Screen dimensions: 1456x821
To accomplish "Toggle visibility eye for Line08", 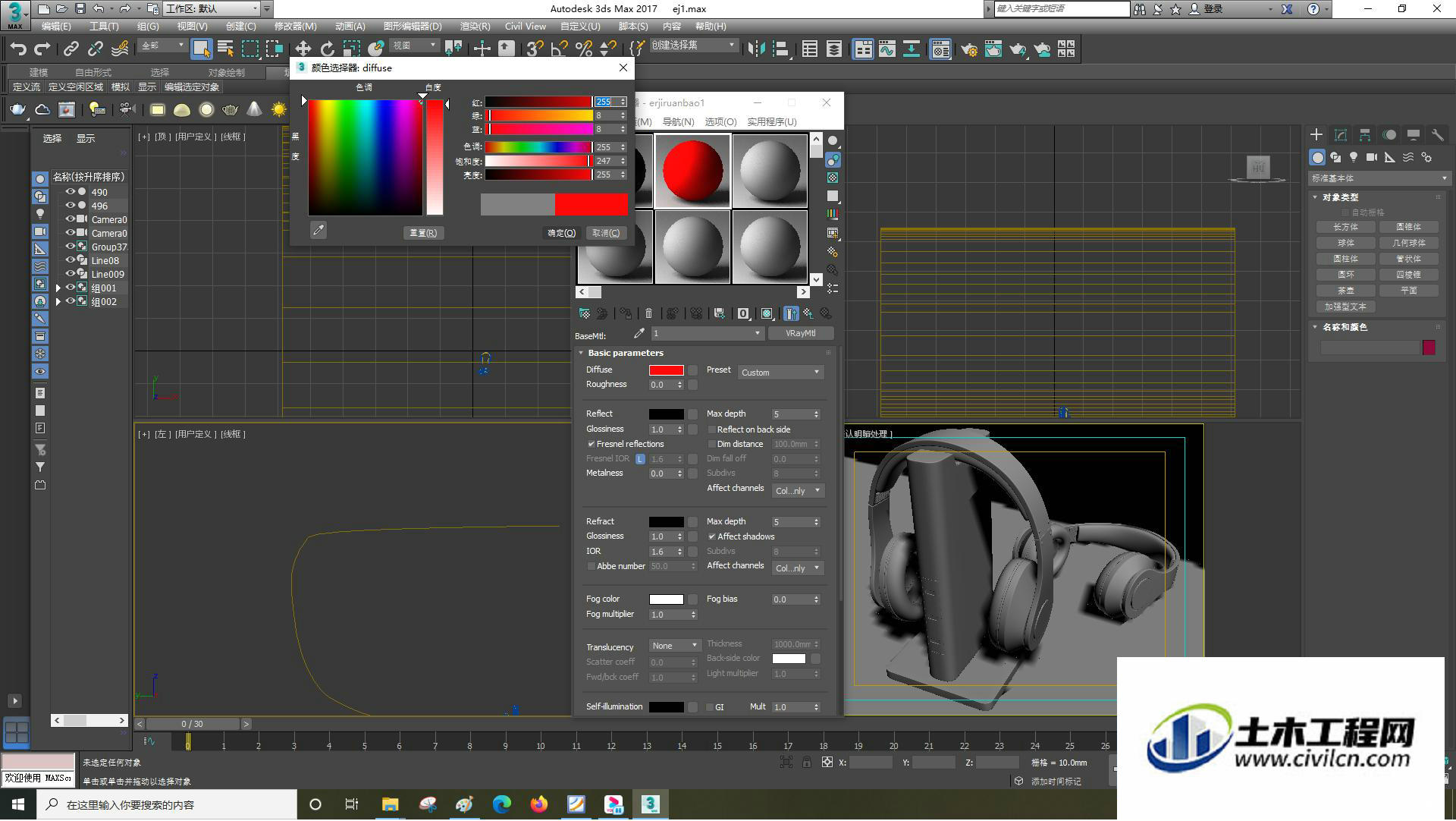I will click(x=71, y=260).
